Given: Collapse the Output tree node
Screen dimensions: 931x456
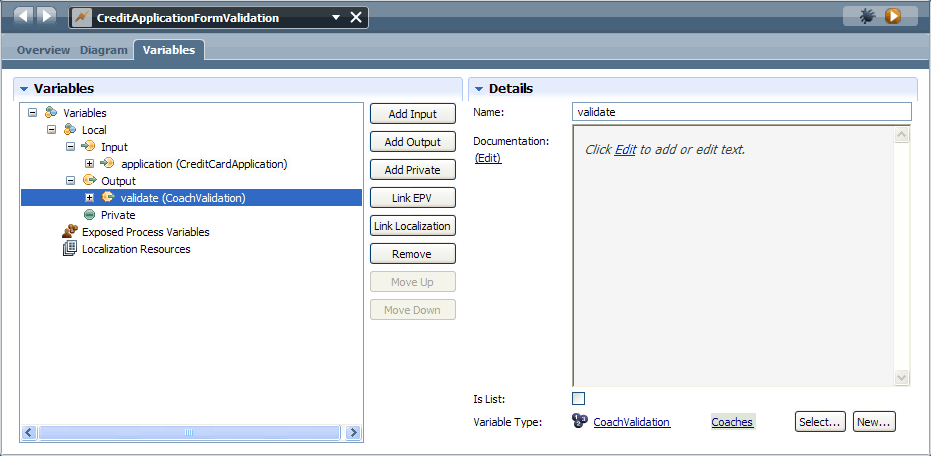Looking at the screenshot, I should (x=71, y=180).
